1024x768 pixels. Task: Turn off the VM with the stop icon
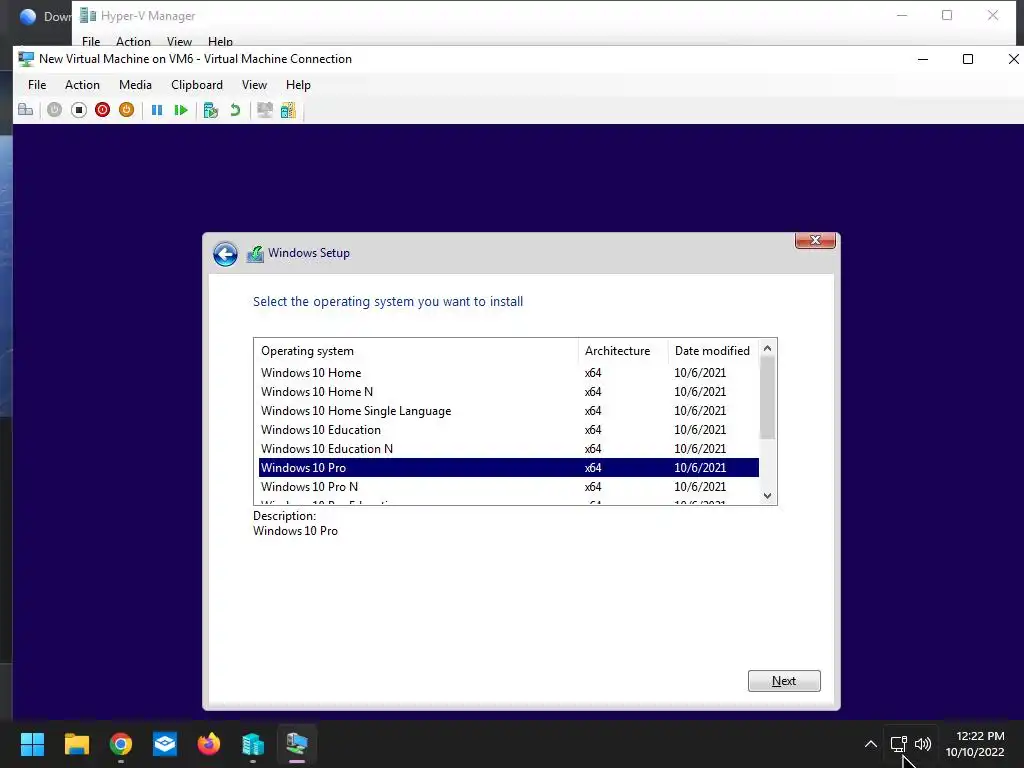[78, 110]
